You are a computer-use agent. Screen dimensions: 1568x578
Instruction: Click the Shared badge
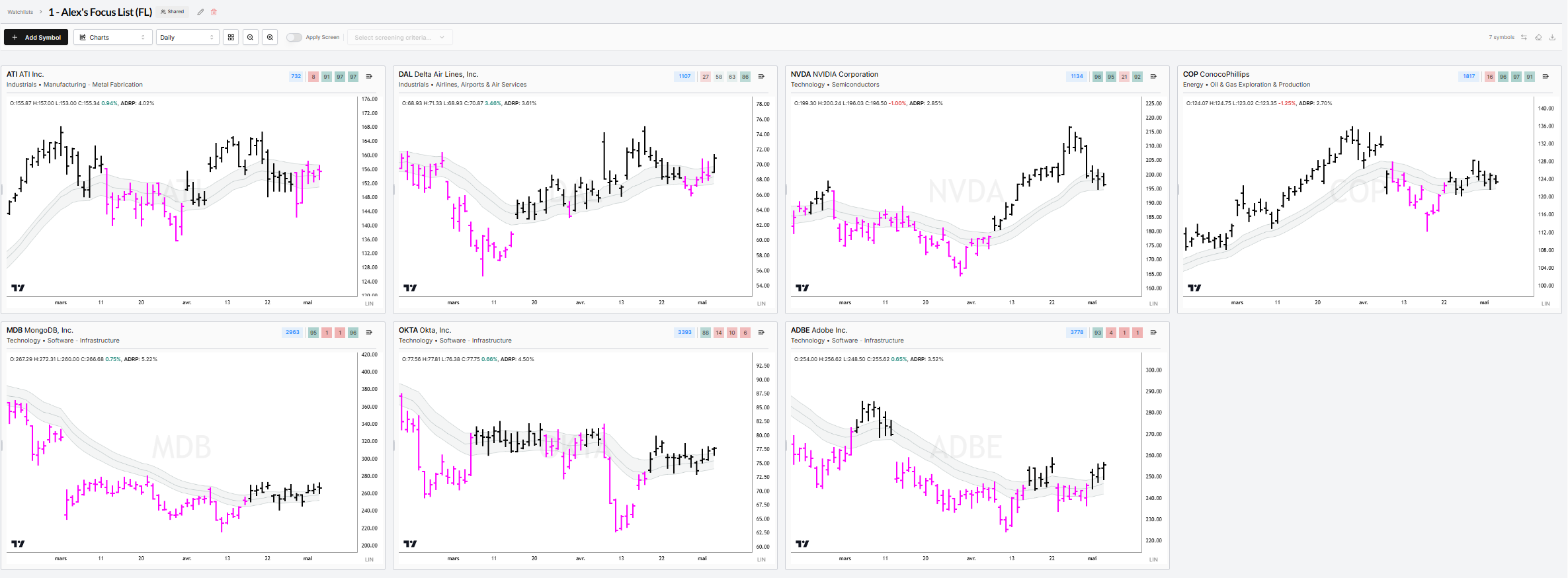pos(173,12)
